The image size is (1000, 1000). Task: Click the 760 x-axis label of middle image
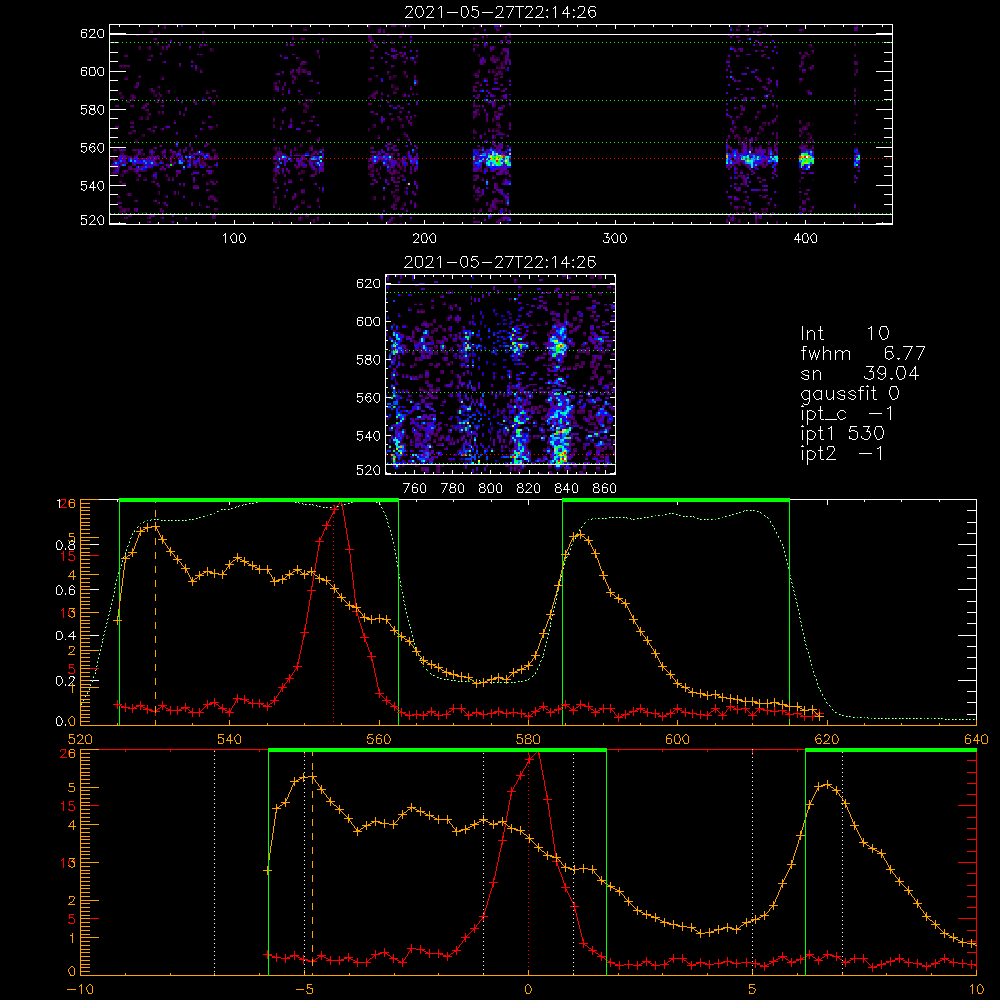pyautogui.click(x=415, y=489)
